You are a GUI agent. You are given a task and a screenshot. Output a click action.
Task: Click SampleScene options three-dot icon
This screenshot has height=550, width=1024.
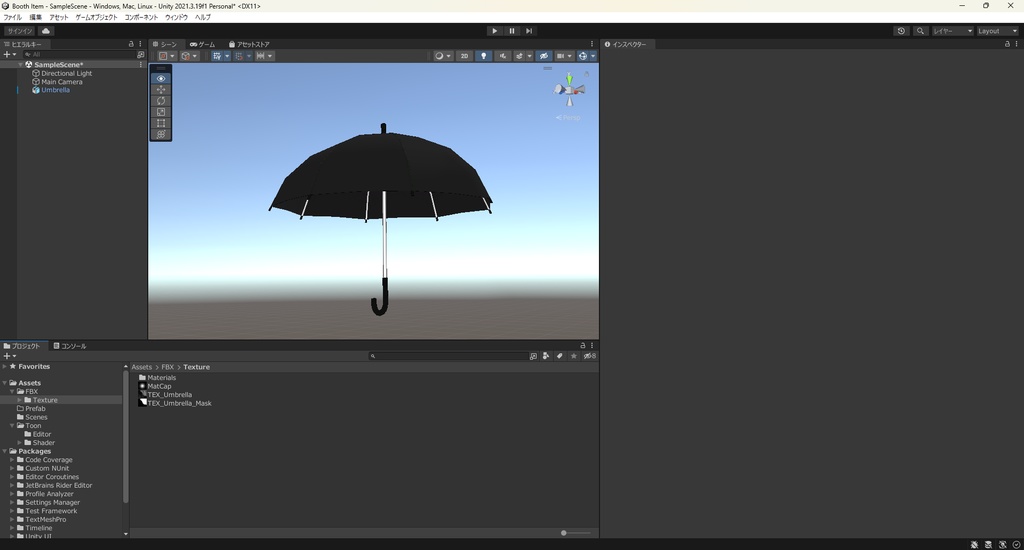tap(140, 65)
